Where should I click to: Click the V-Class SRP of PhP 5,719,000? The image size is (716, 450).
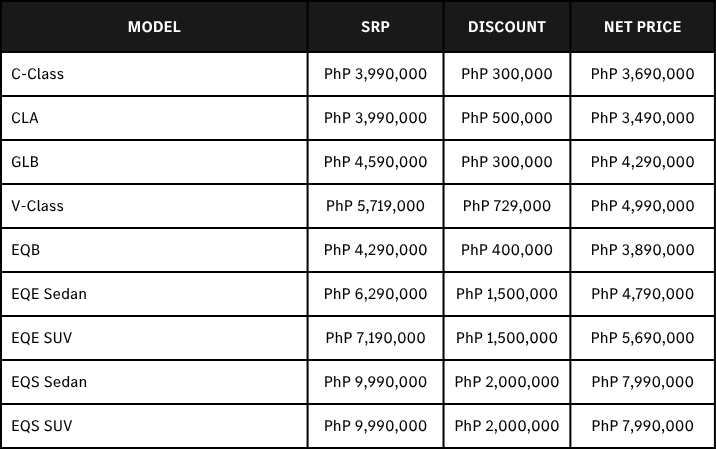click(x=375, y=206)
